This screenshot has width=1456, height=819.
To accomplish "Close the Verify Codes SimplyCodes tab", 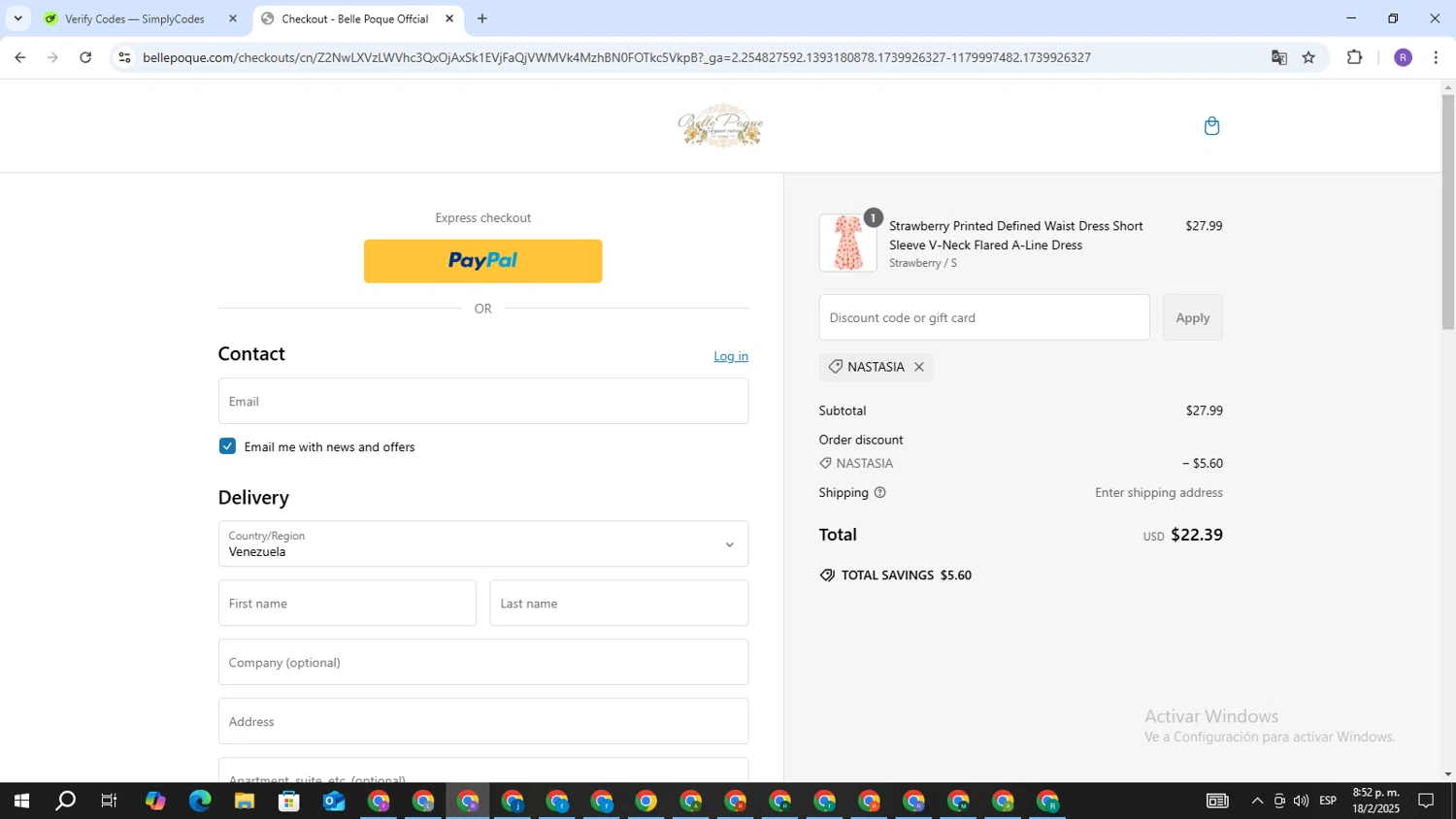I will 233,18.
